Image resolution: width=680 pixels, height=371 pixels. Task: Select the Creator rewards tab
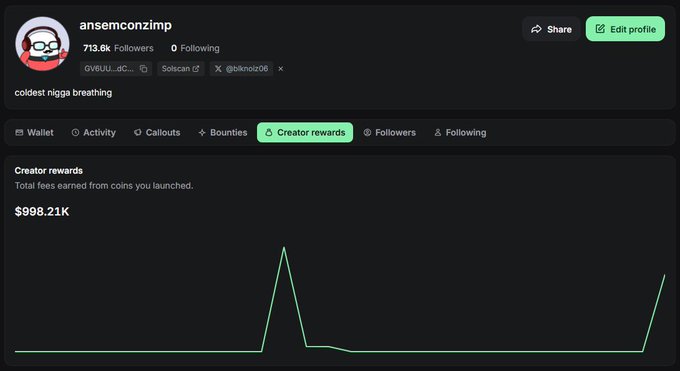305,132
